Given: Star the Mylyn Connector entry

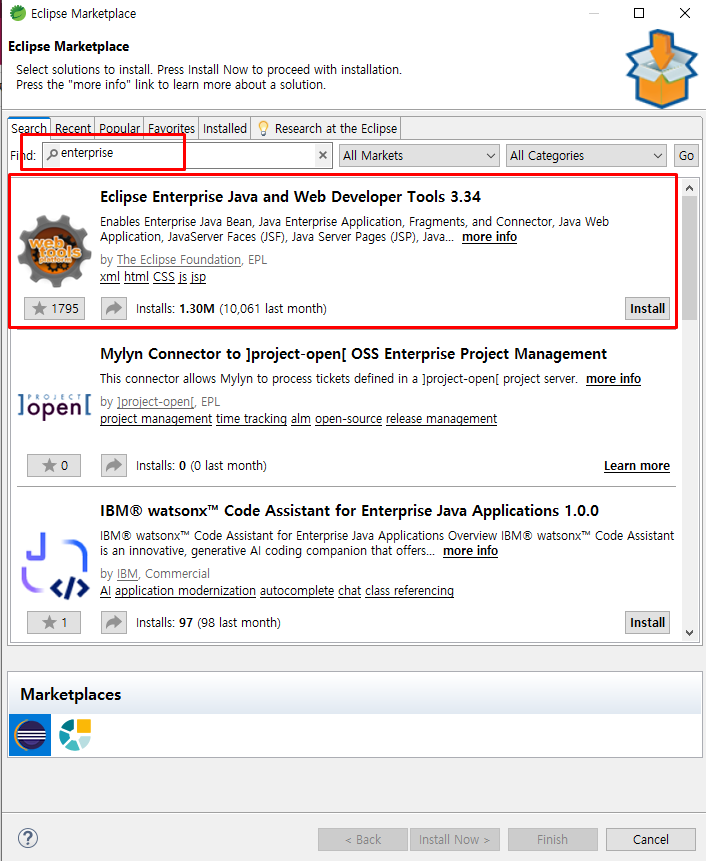Looking at the screenshot, I should pos(54,466).
